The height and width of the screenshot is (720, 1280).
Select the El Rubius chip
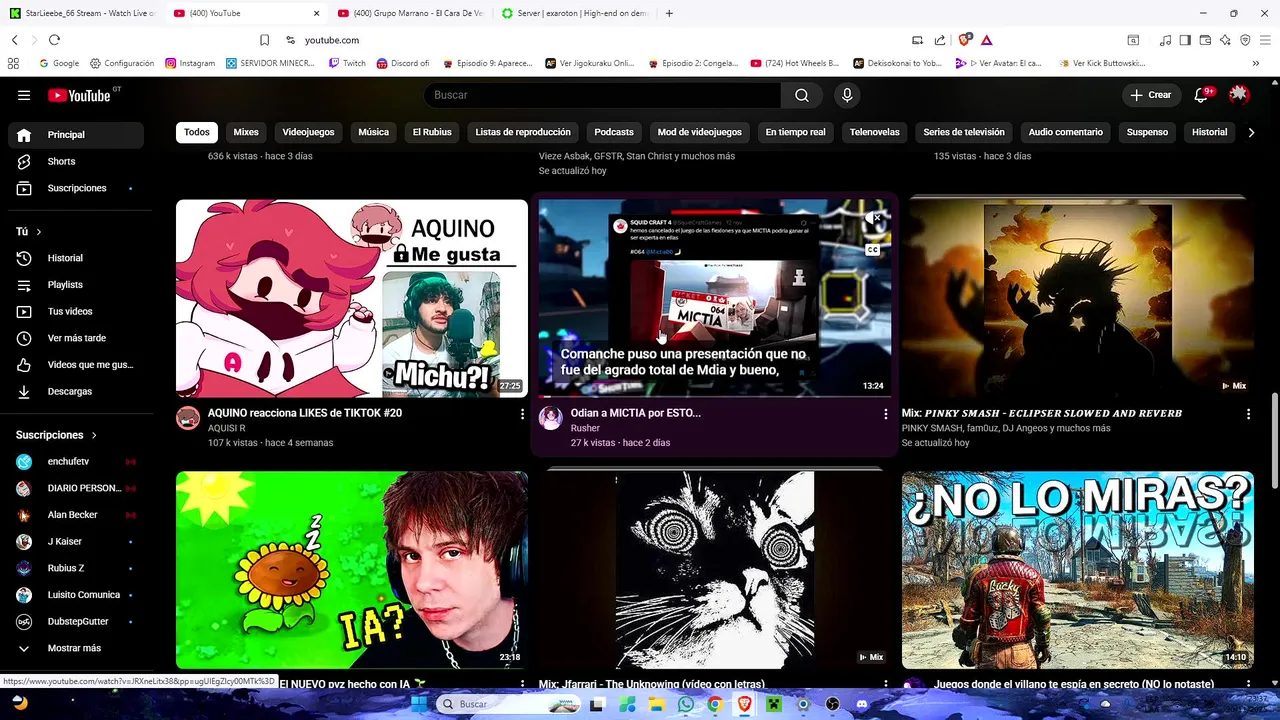[432, 132]
